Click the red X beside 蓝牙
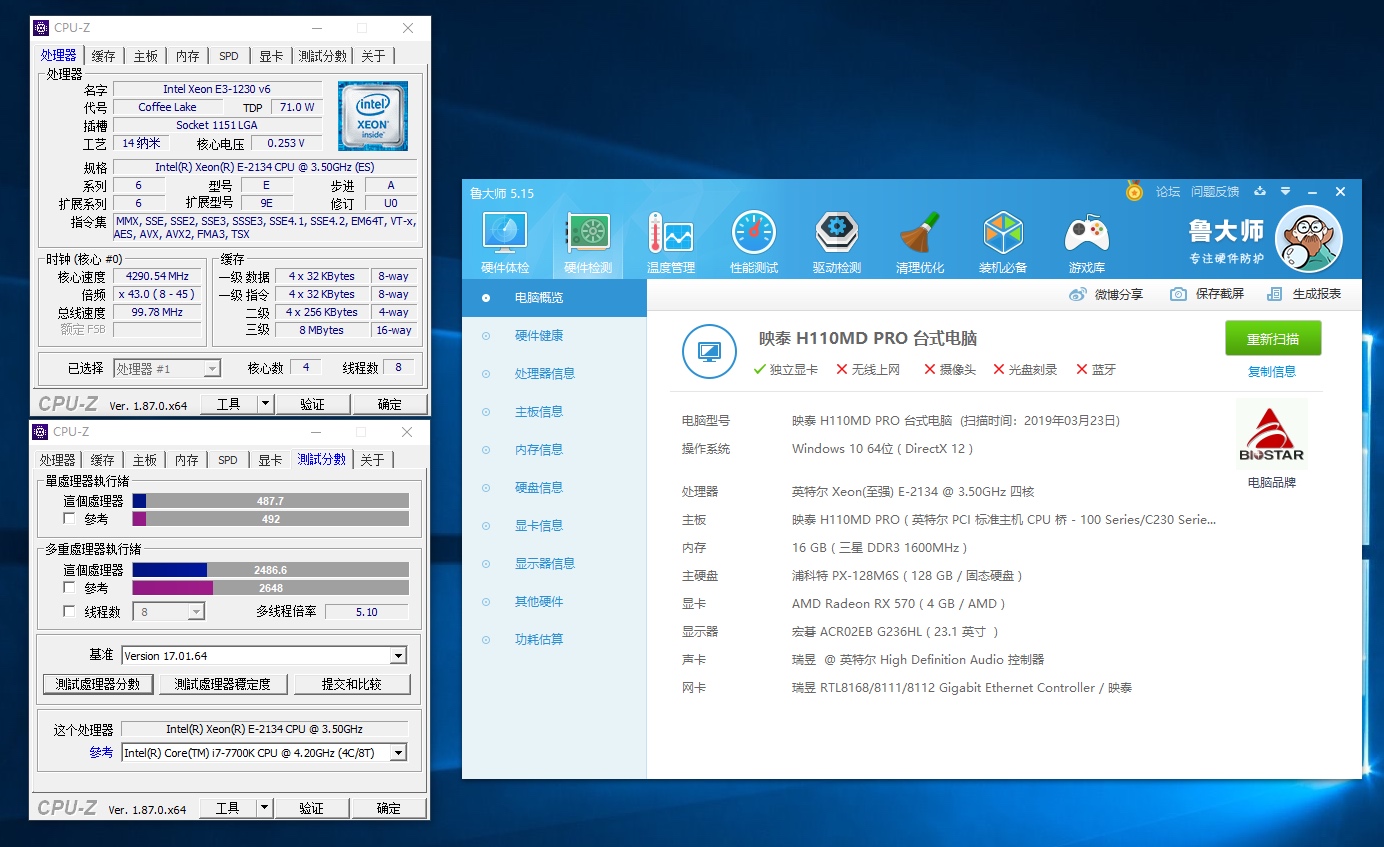This screenshot has width=1384, height=847. pos(1082,370)
